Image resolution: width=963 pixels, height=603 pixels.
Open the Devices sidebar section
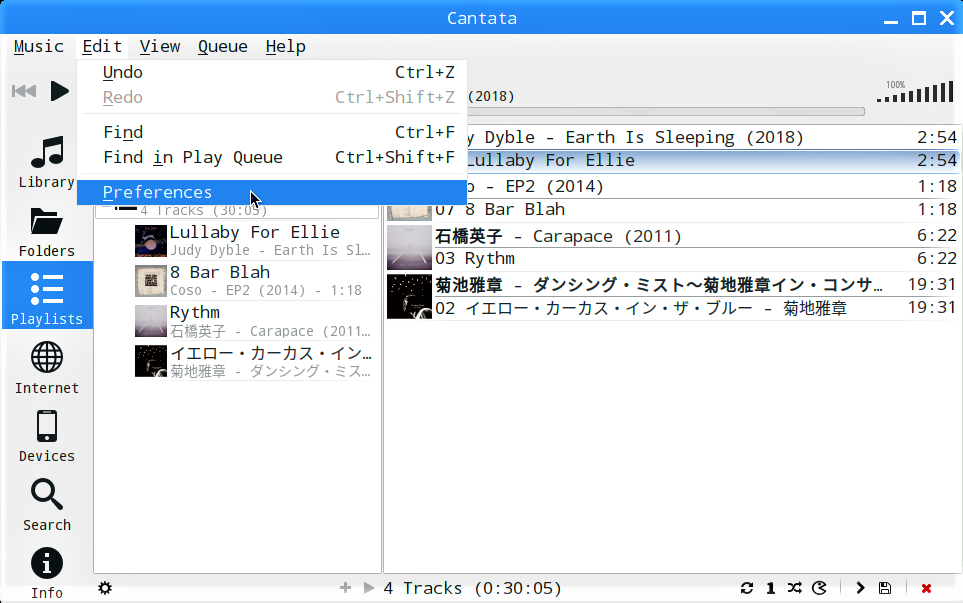47,437
